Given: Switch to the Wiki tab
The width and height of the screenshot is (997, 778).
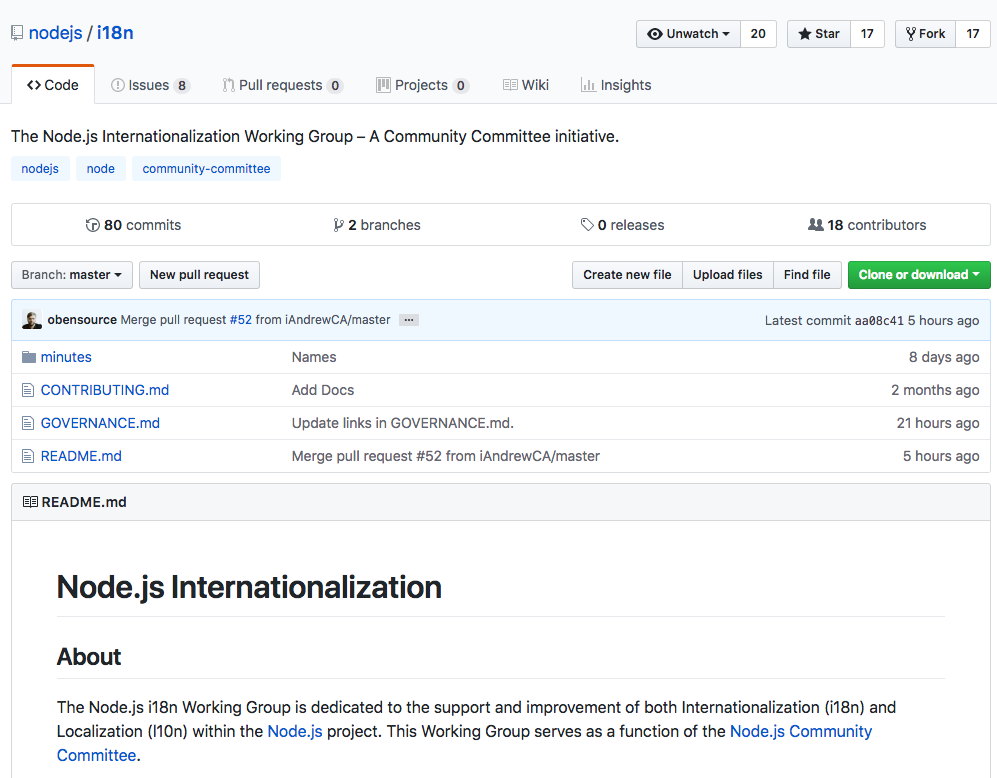Looking at the screenshot, I should pos(526,85).
